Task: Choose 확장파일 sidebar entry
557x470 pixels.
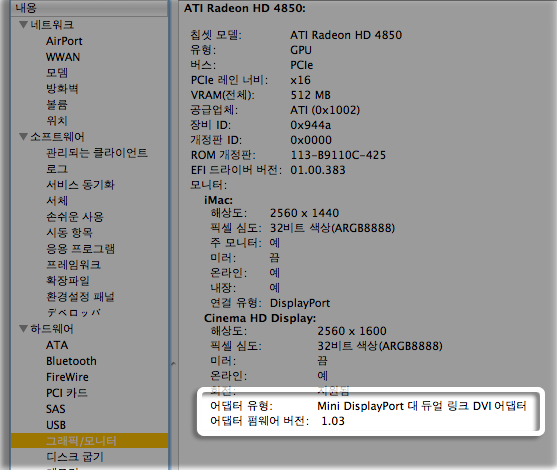Action: [68, 281]
